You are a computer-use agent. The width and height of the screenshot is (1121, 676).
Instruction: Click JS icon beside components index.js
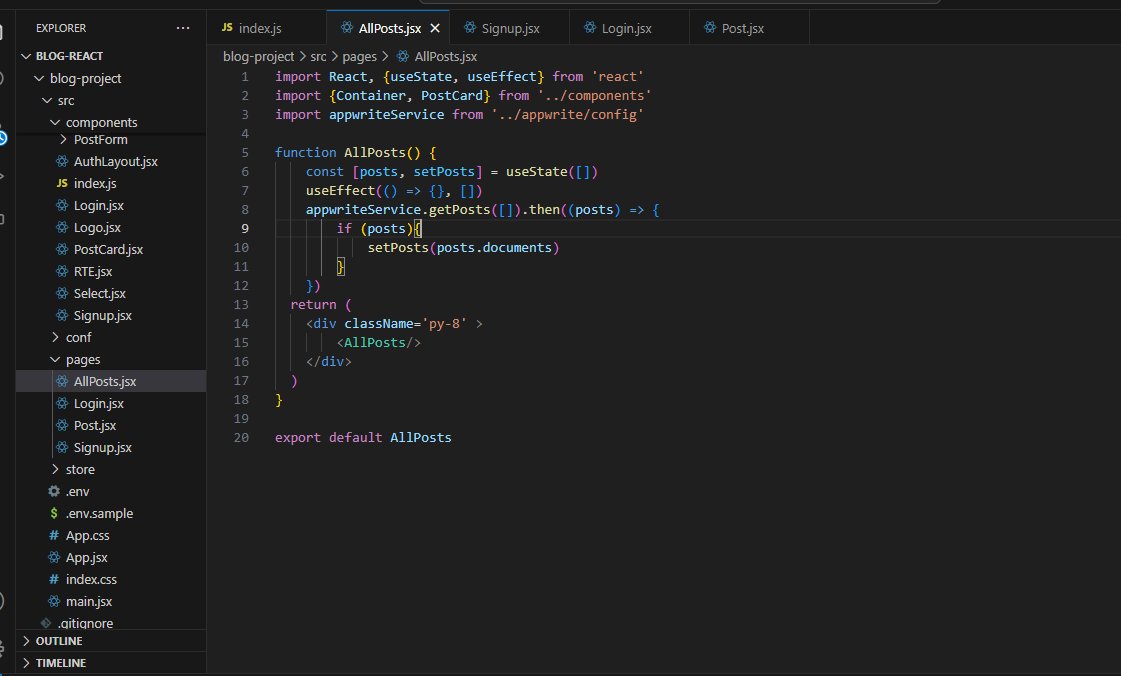[61, 184]
